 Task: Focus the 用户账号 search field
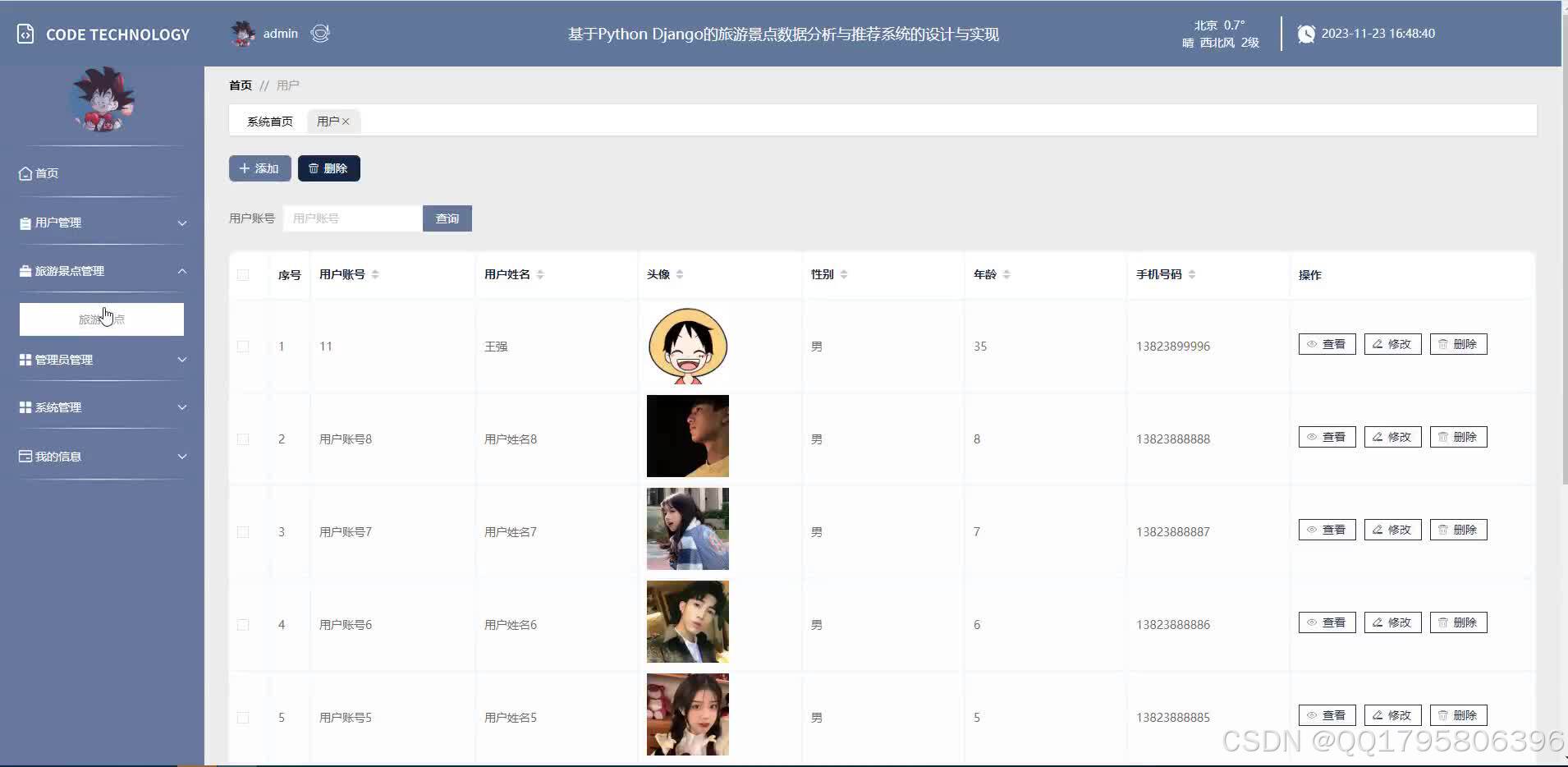point(353,218)
